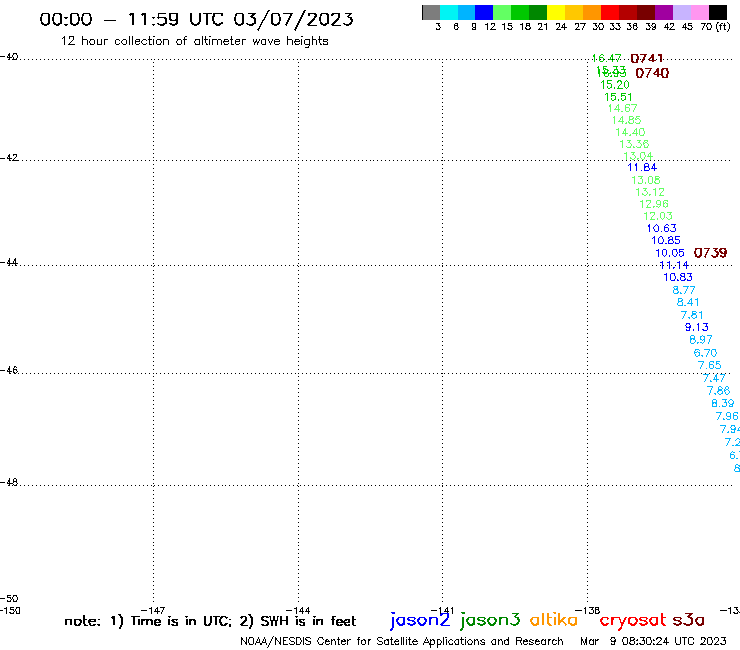The height and width of the screenshot is (650, 740).
Task: Click the wave height value 8.77
Action: pyautogui.click(x=684, y=290)
